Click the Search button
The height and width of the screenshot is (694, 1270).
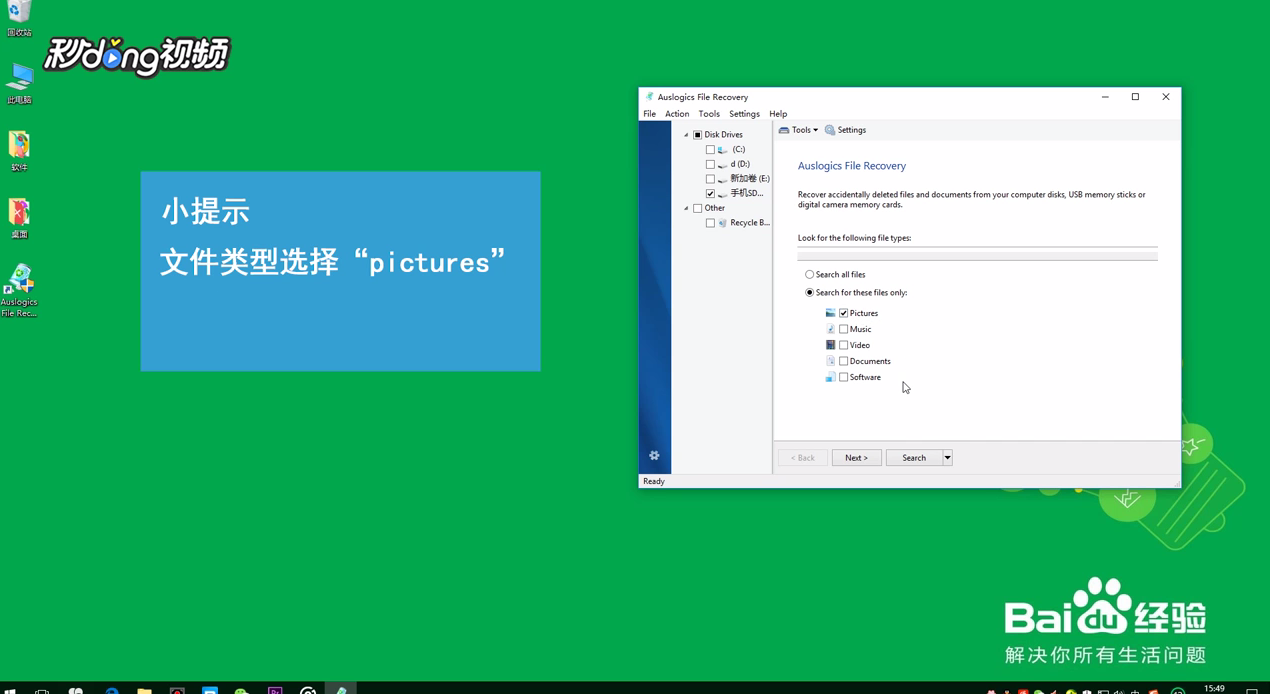click(x=914, y=458)
